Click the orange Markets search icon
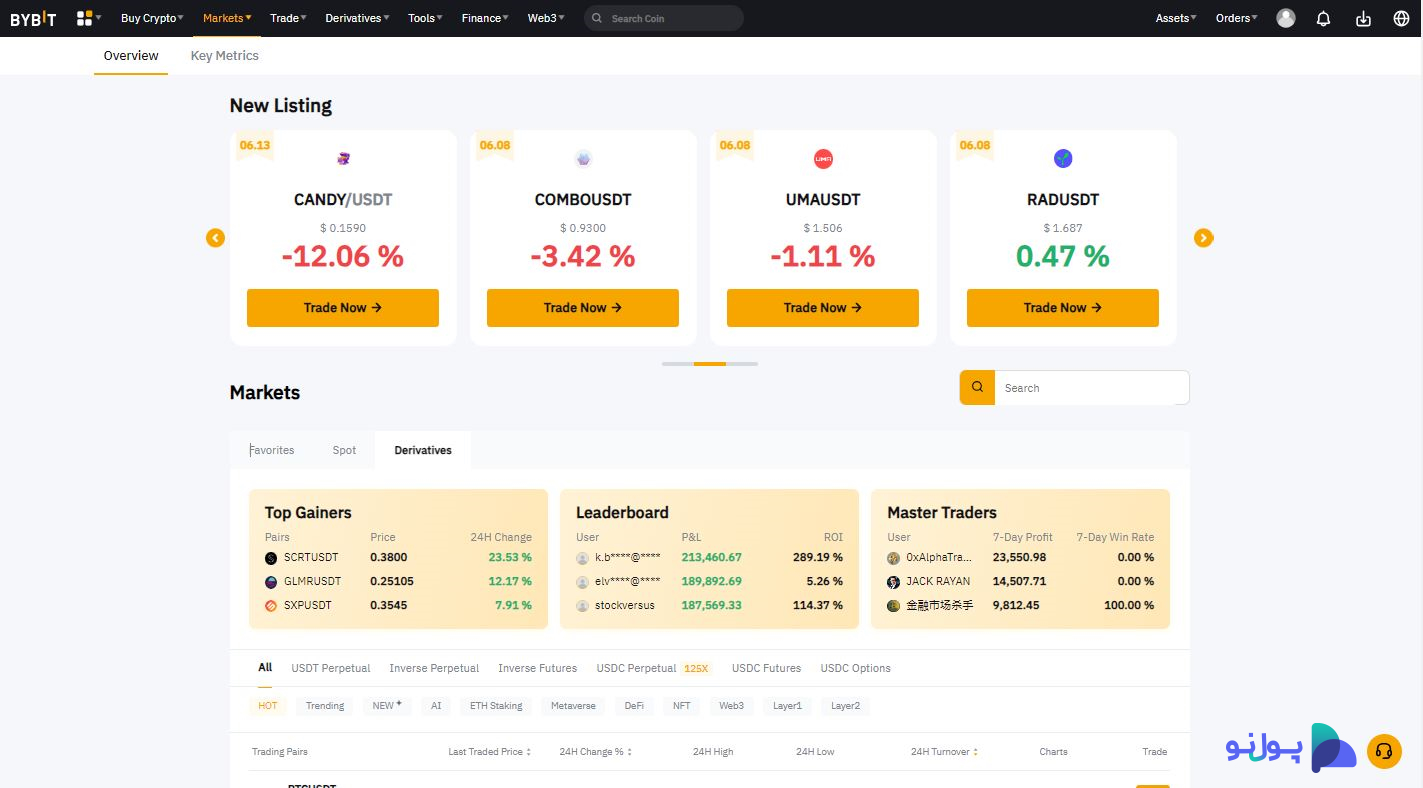This screenshot has height=788, width=1423. click(x=977, y=388)
